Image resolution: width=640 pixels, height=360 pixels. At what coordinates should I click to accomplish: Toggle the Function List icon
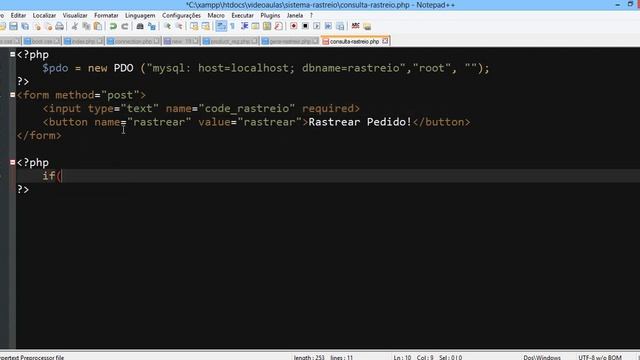(x=278, y=27)
